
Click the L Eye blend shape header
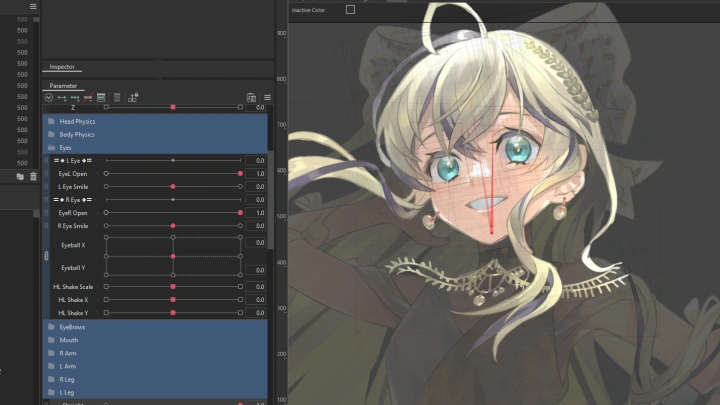point(73,160)
